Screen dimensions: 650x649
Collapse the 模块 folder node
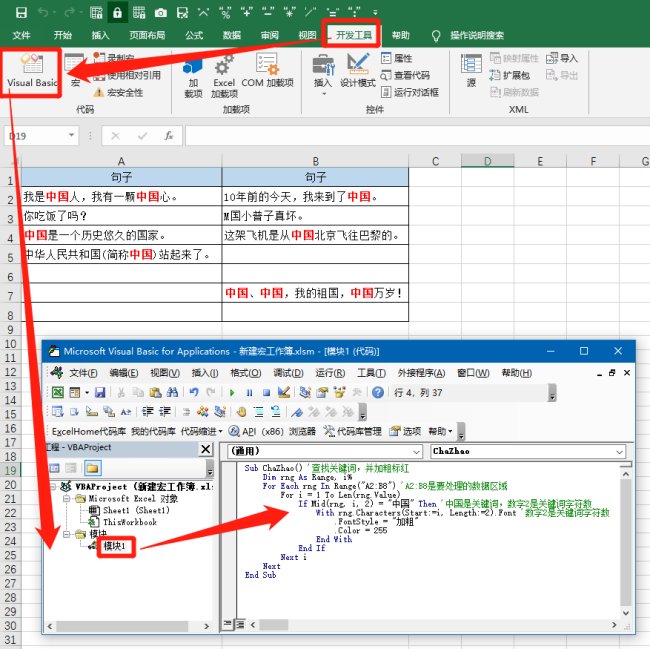pyautogui.click(x=66, y=534)
